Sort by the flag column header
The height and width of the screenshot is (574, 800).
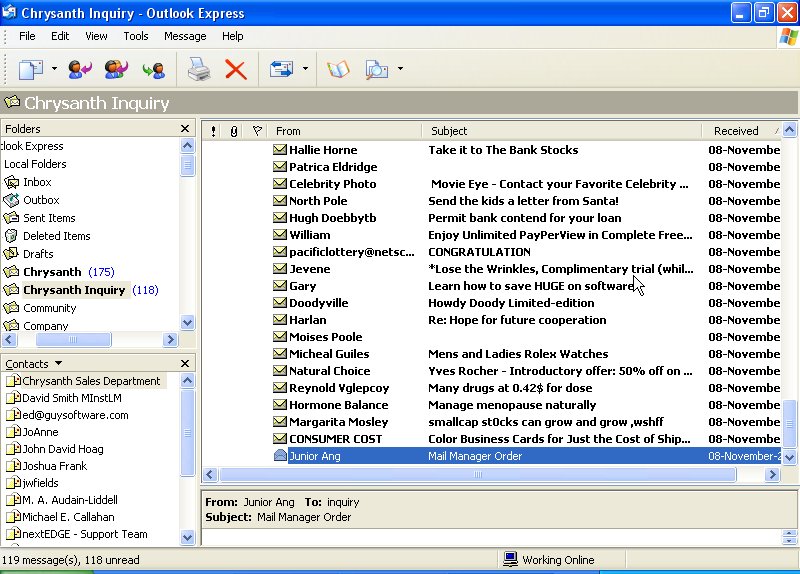point(257,131)
